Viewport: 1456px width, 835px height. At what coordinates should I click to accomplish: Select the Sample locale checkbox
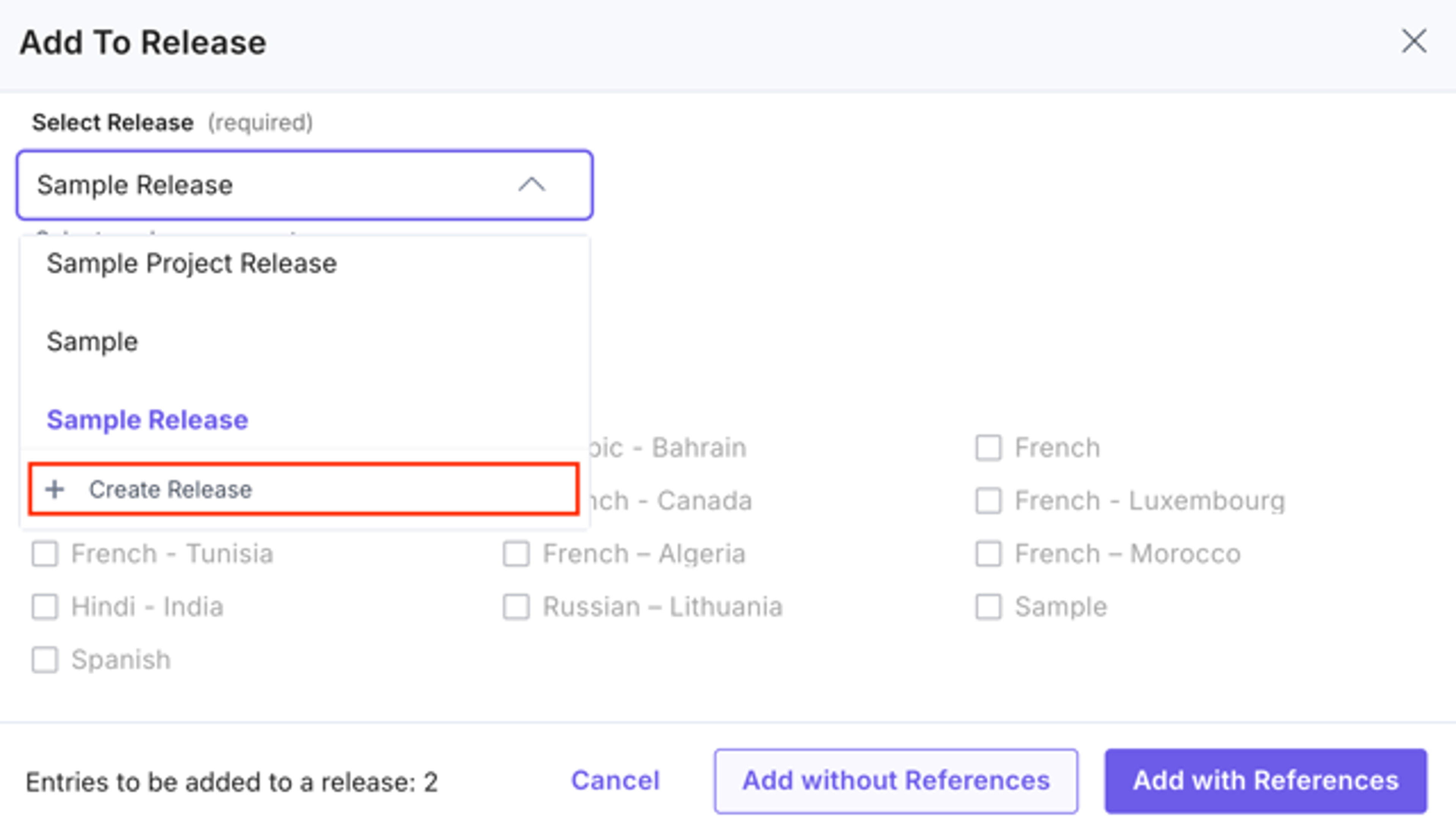click(988, 607)
